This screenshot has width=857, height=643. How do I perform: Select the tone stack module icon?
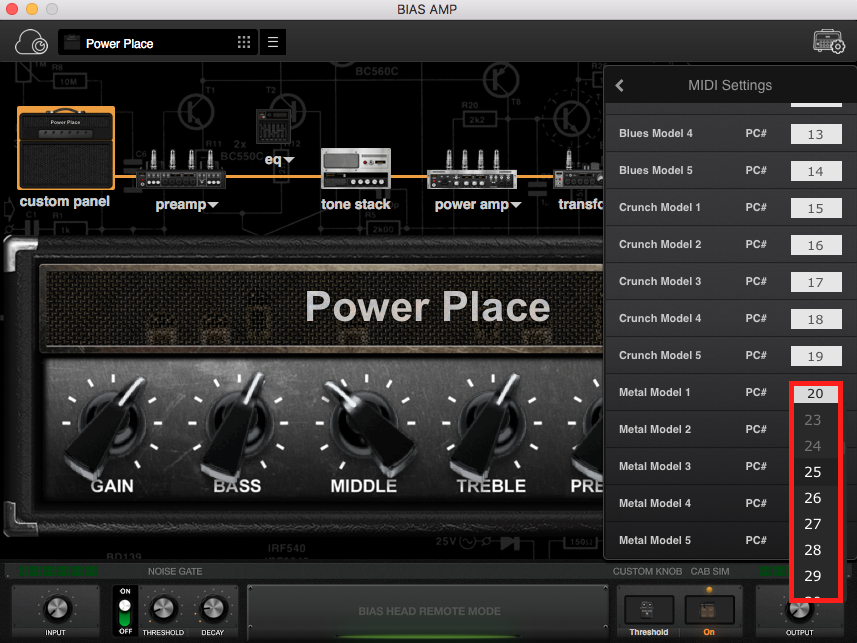pos(356,168)
